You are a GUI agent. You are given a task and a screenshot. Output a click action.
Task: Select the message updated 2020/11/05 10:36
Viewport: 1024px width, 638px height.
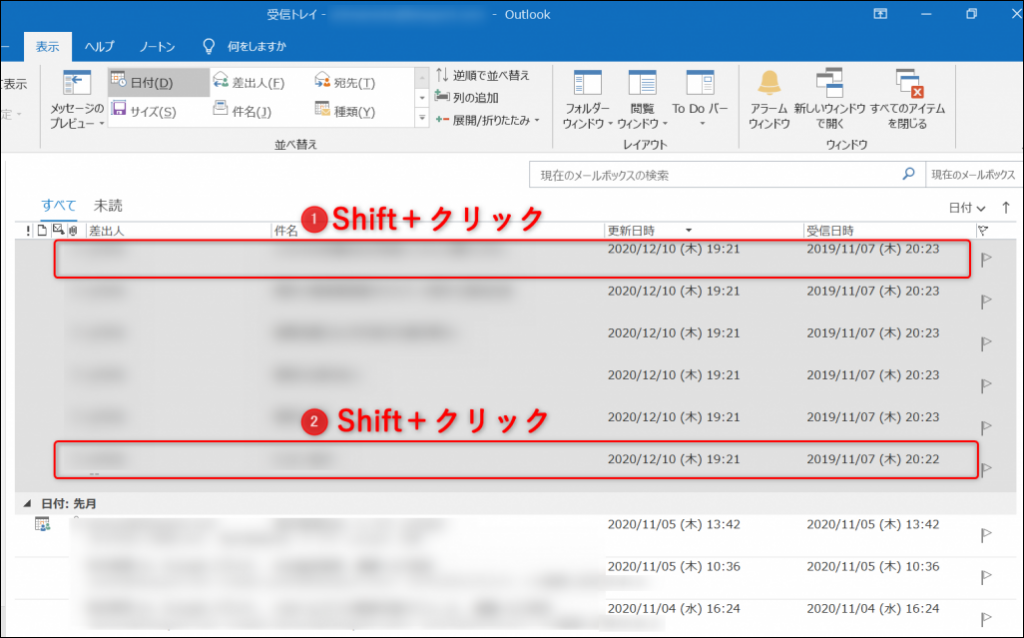[x=516, y=578]
